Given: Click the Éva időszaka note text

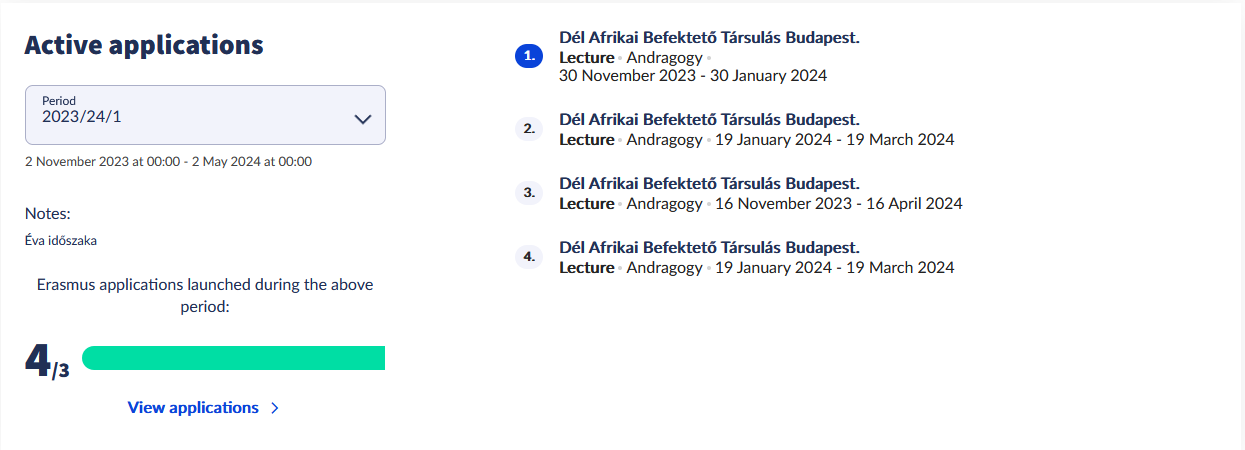Looking at the screenshot, I should (61, 240).
